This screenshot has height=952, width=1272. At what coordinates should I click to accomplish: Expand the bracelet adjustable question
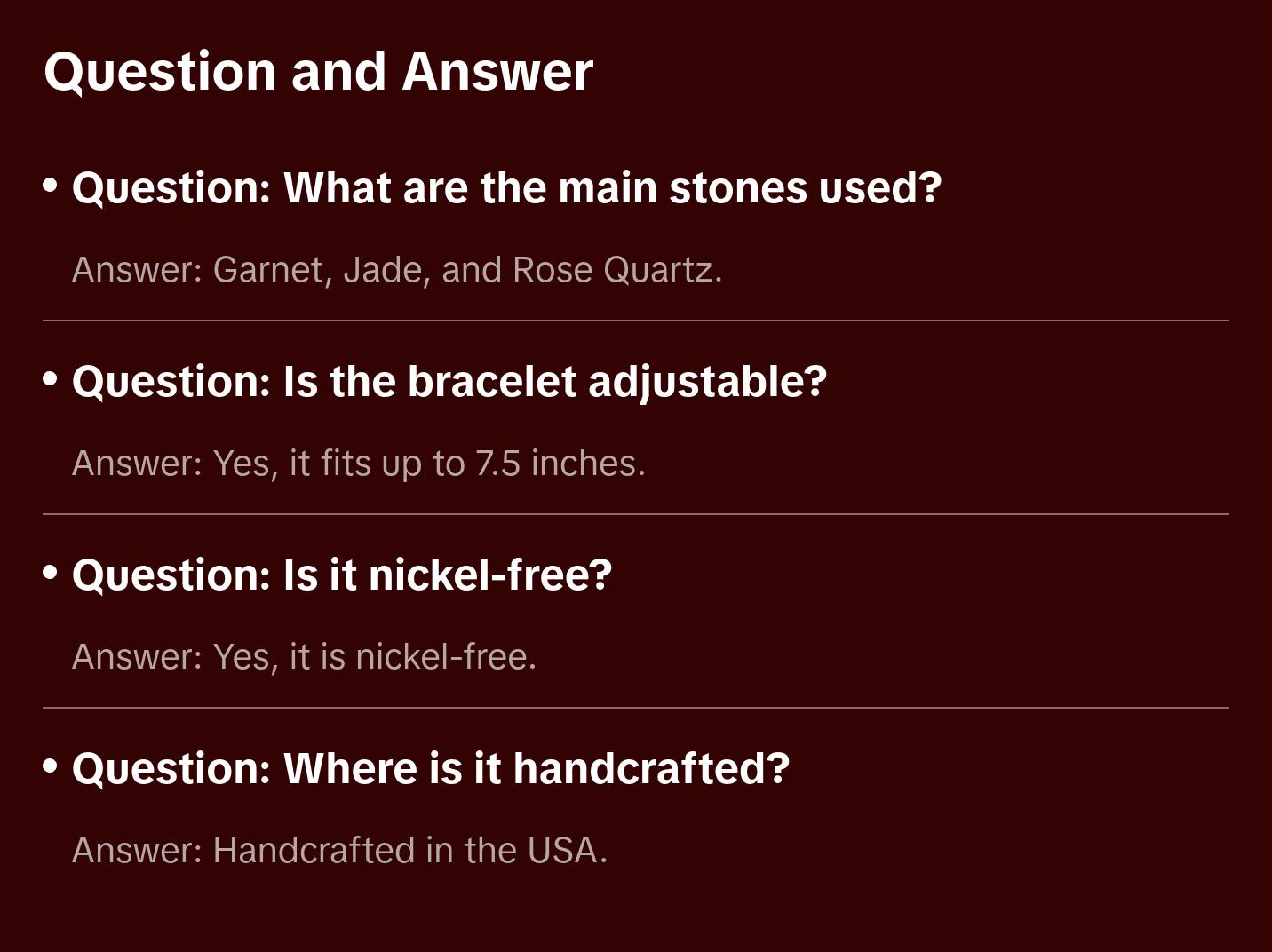click(449, 382)
